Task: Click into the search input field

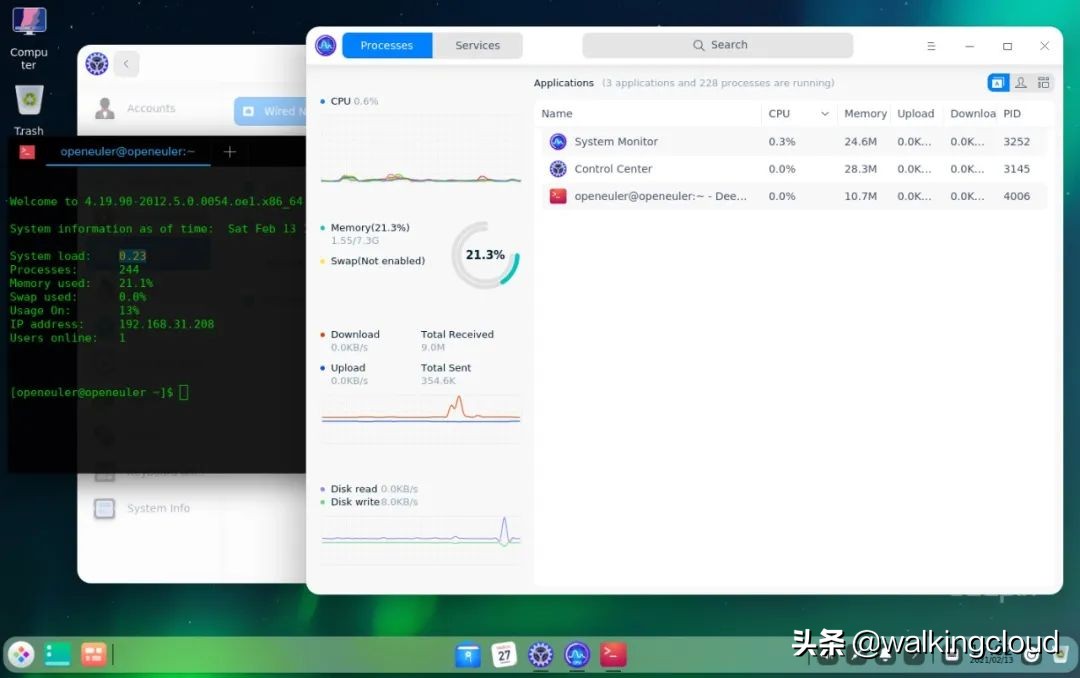Action: point(730,45)
